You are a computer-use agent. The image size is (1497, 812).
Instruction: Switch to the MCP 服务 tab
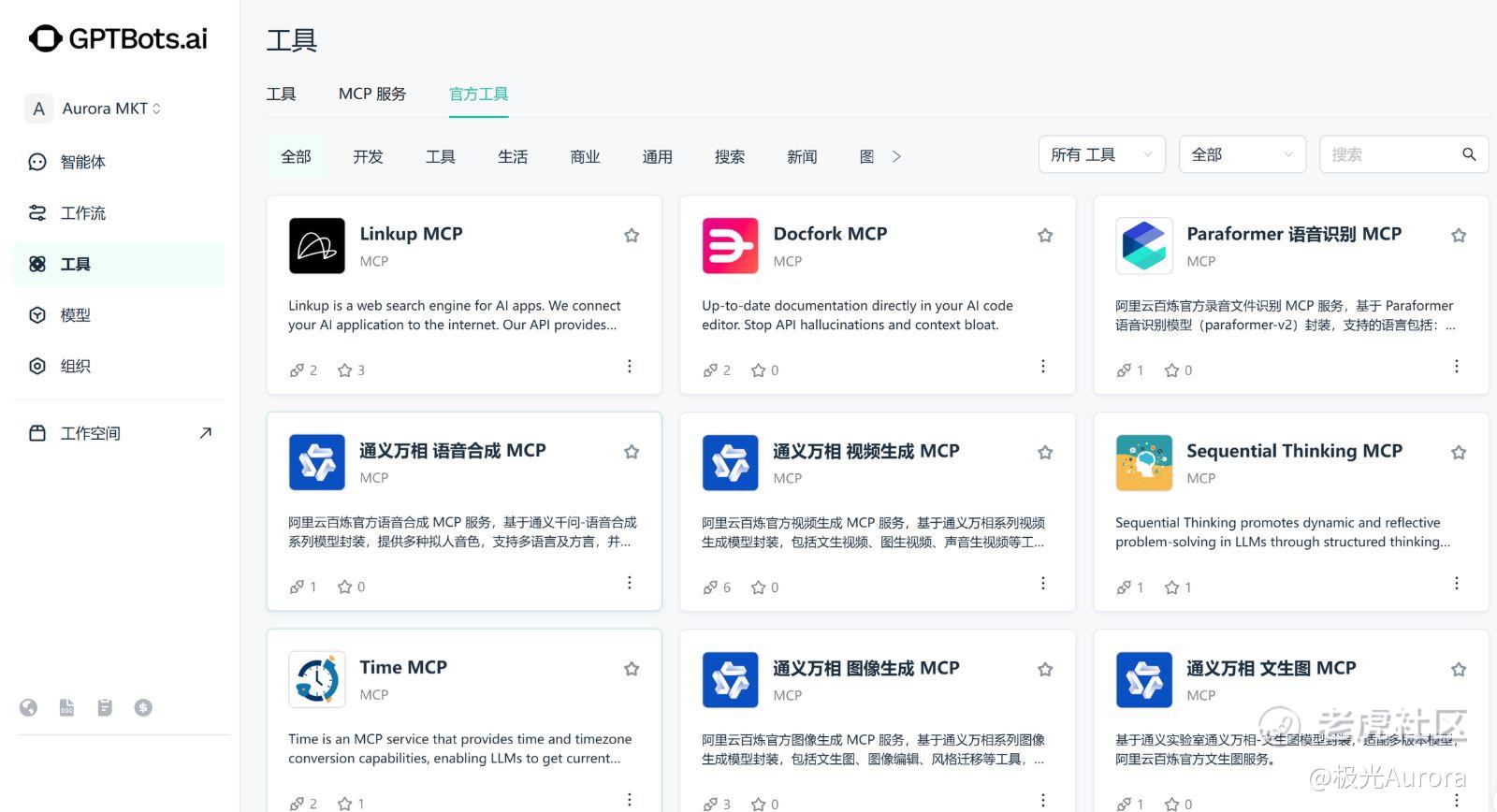point(372,94)
